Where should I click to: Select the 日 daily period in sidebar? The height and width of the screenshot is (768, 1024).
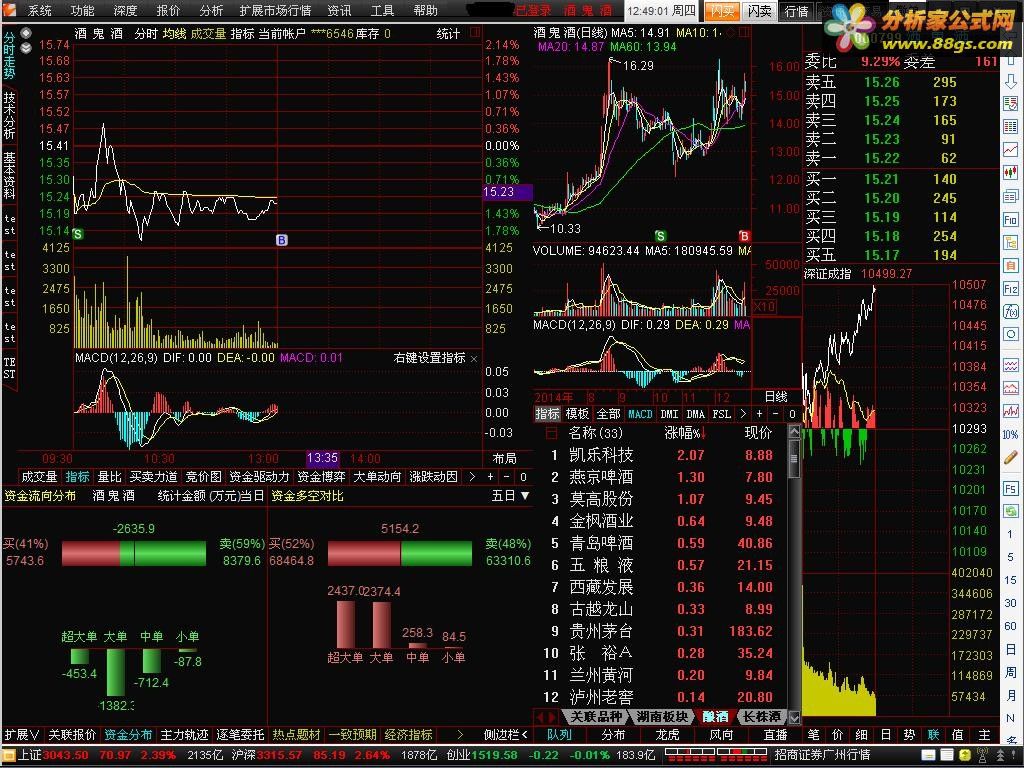(x=1010, y=649)
